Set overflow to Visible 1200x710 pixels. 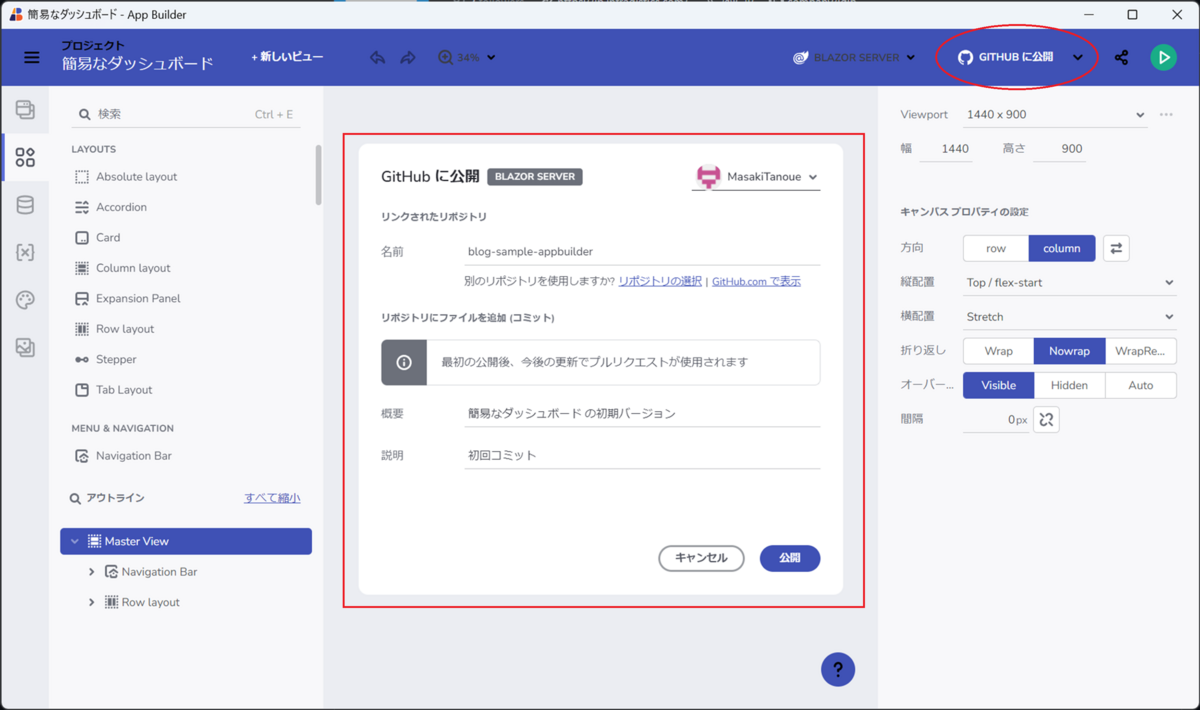tap(998, 385)
